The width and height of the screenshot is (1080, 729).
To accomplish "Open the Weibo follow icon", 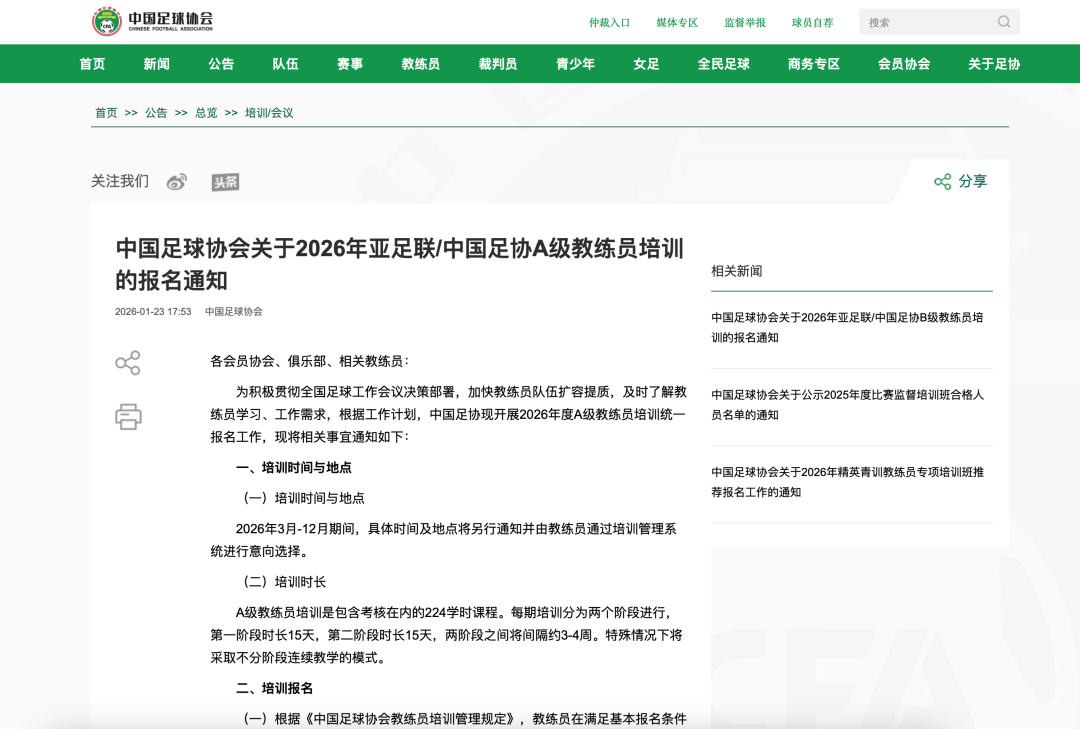I will pyautogui.click(x=177, y=182).
